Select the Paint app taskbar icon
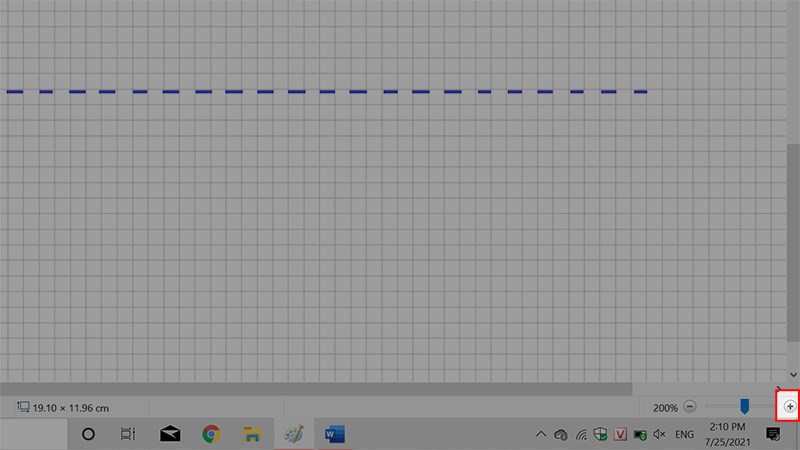Viewport: 800px width, 450px height. (x=294, y=434)
